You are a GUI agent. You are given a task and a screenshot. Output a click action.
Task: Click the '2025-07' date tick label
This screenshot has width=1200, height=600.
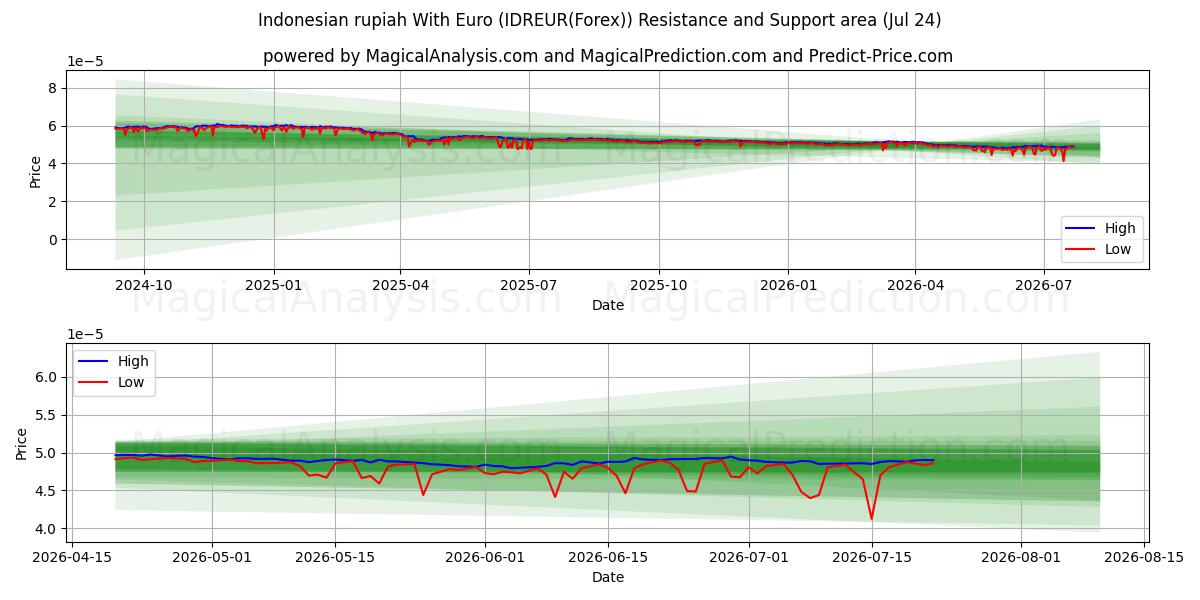528,285
